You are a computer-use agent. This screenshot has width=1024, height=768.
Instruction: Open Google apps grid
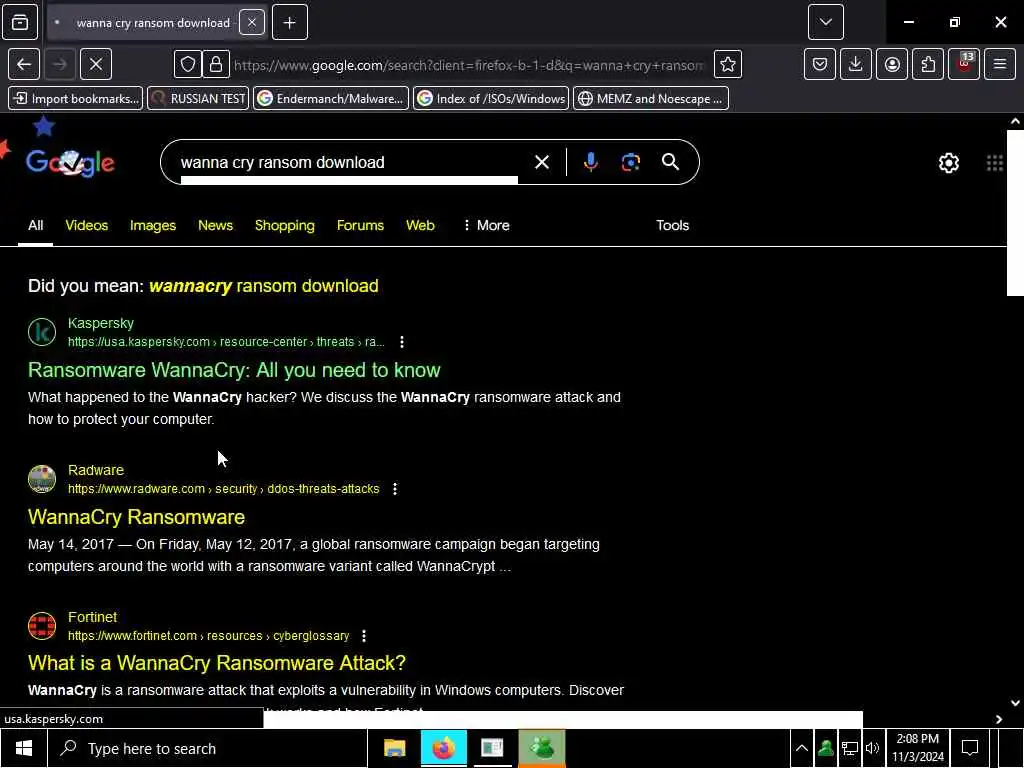coord(995,163)
